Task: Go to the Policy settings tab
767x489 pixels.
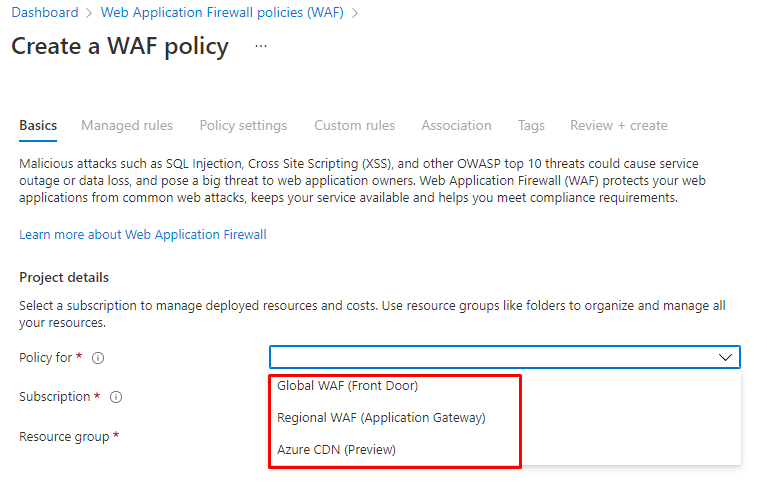Action: coord(243,125)
